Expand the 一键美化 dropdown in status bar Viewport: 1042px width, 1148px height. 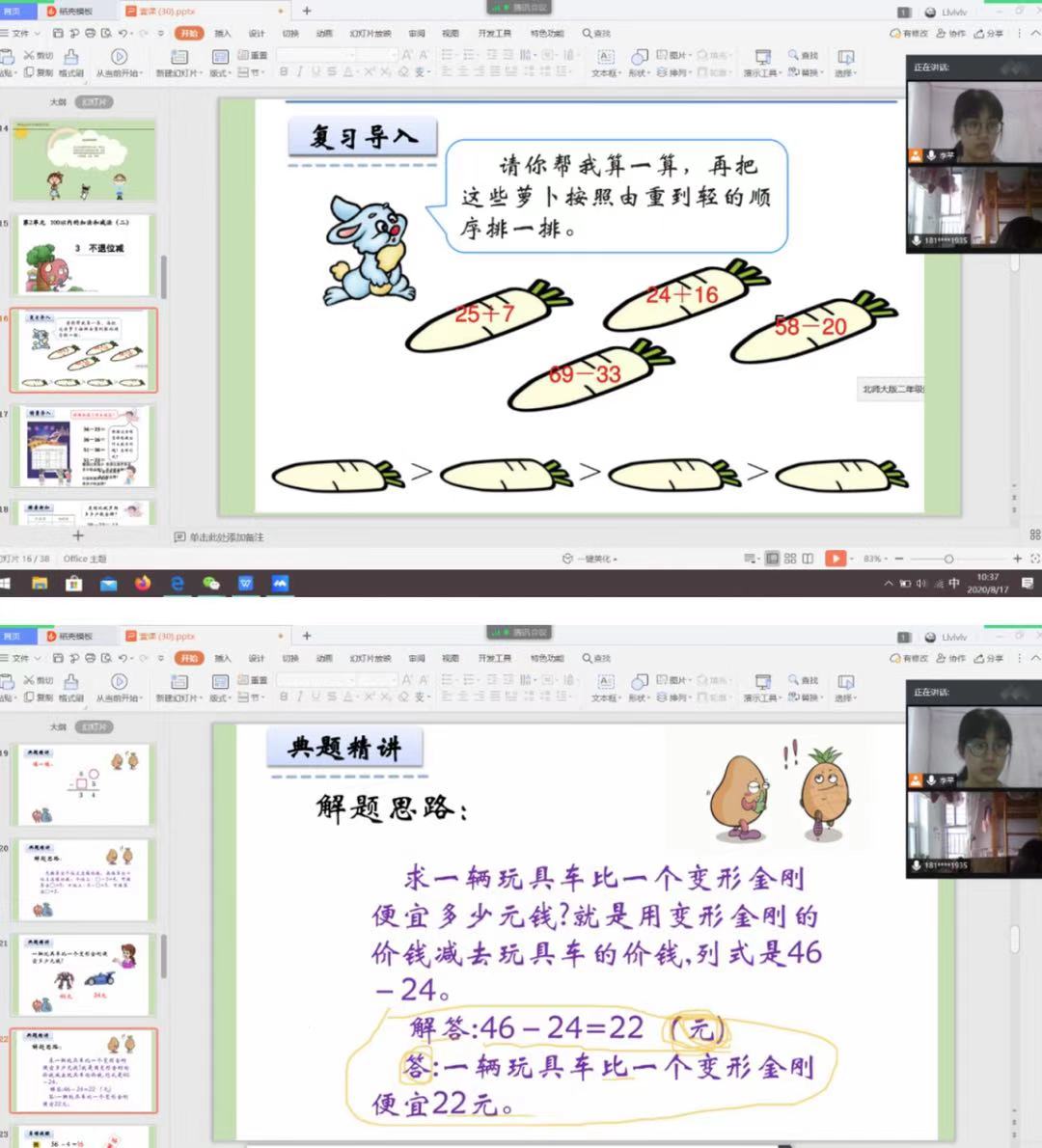590,559
